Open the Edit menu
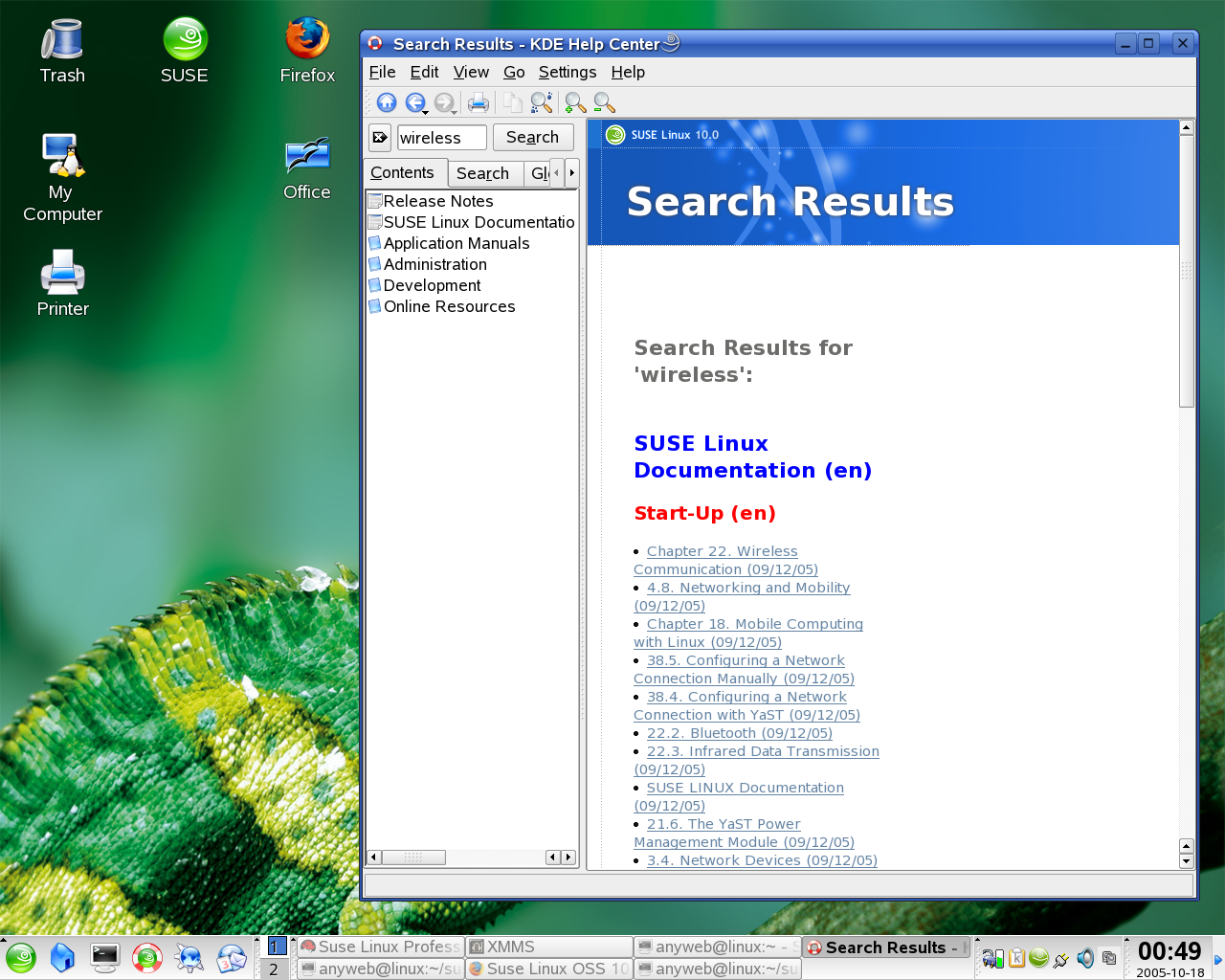1225x980 pixels. click(424, 72)
